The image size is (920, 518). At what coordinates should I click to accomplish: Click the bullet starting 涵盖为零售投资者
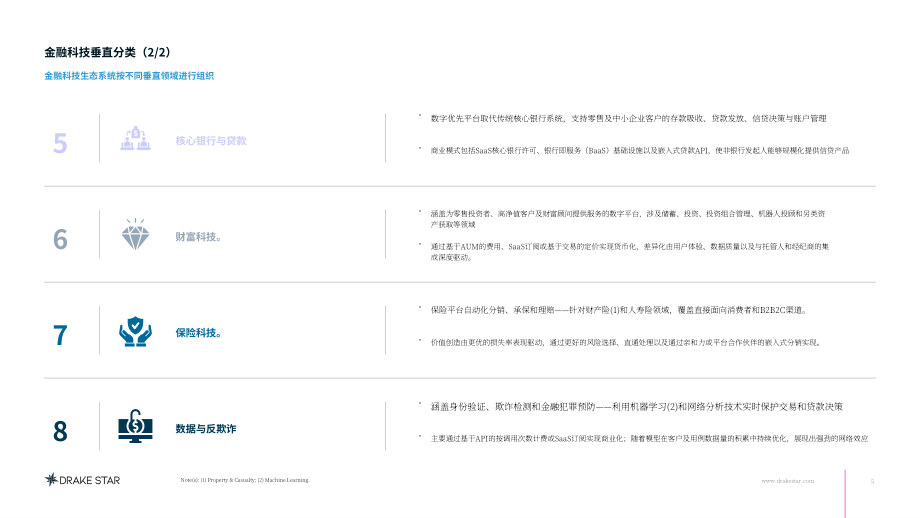[x=628, y=219]
